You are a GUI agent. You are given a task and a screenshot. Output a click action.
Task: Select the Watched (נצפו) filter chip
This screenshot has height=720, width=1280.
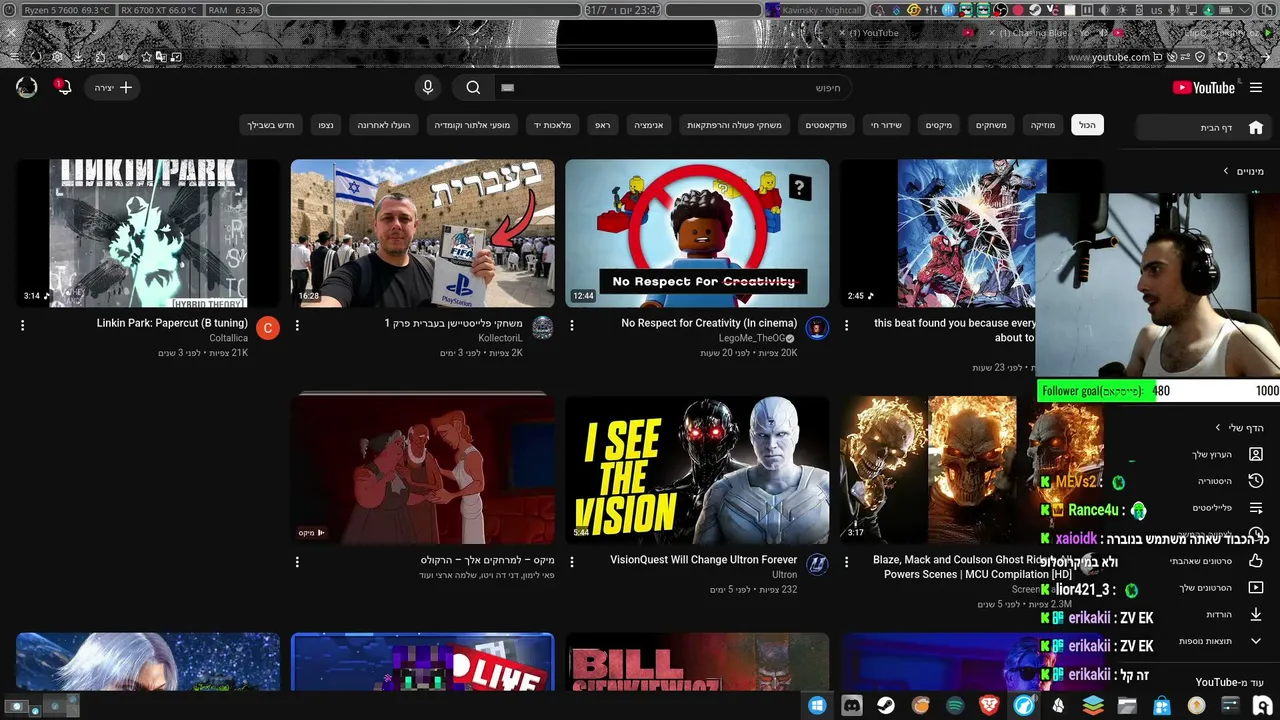326,125
